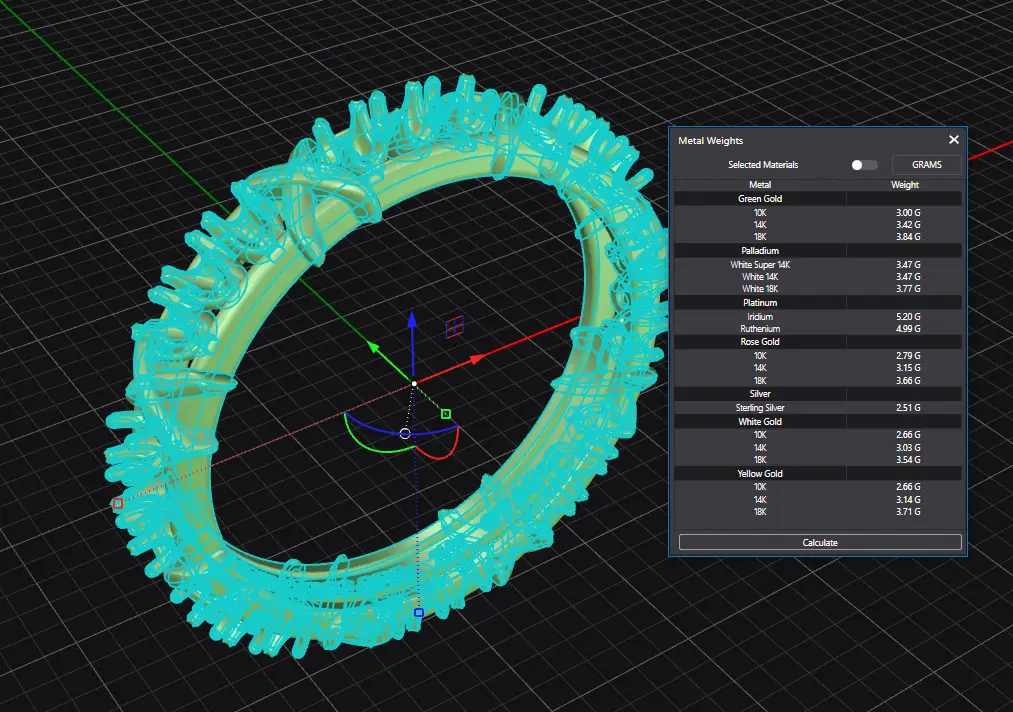Select the Green Gold header row
Screen dimensions: 1013x712
point(818,198)
